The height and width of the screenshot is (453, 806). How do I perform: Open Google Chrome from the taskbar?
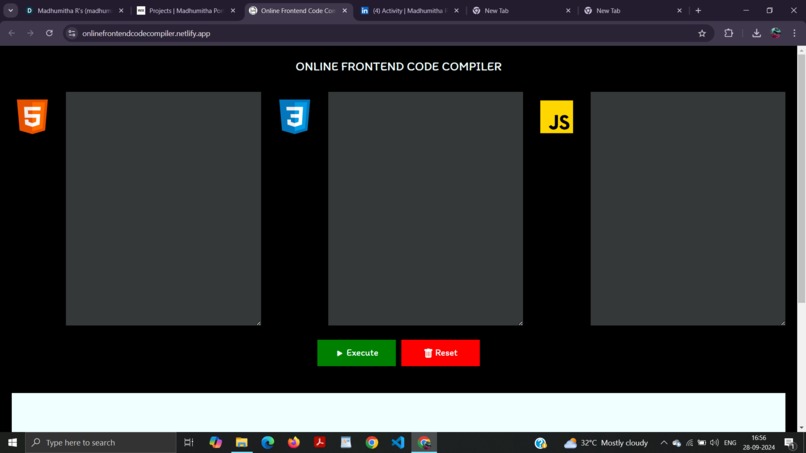click(x=372, y=442)
